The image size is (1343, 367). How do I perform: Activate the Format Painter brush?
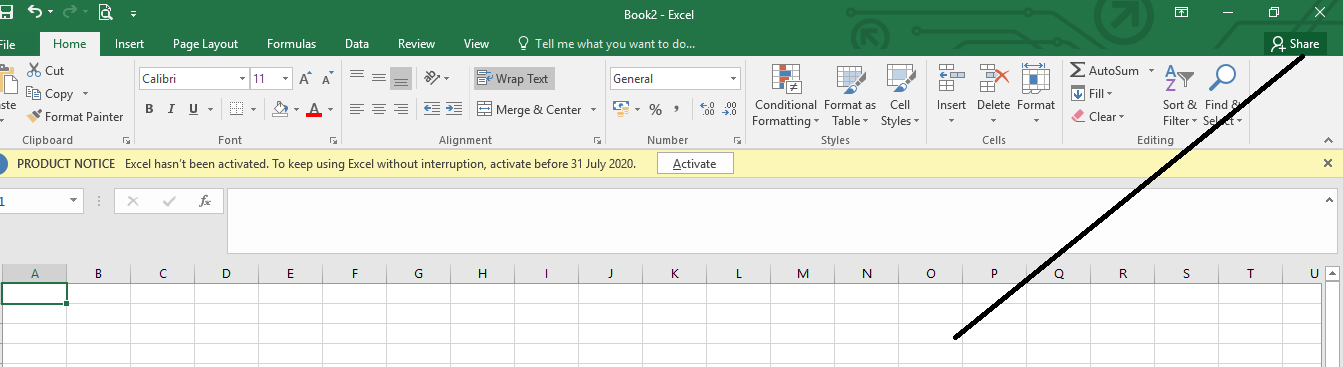pyautogui.click(x=76, y=116)
